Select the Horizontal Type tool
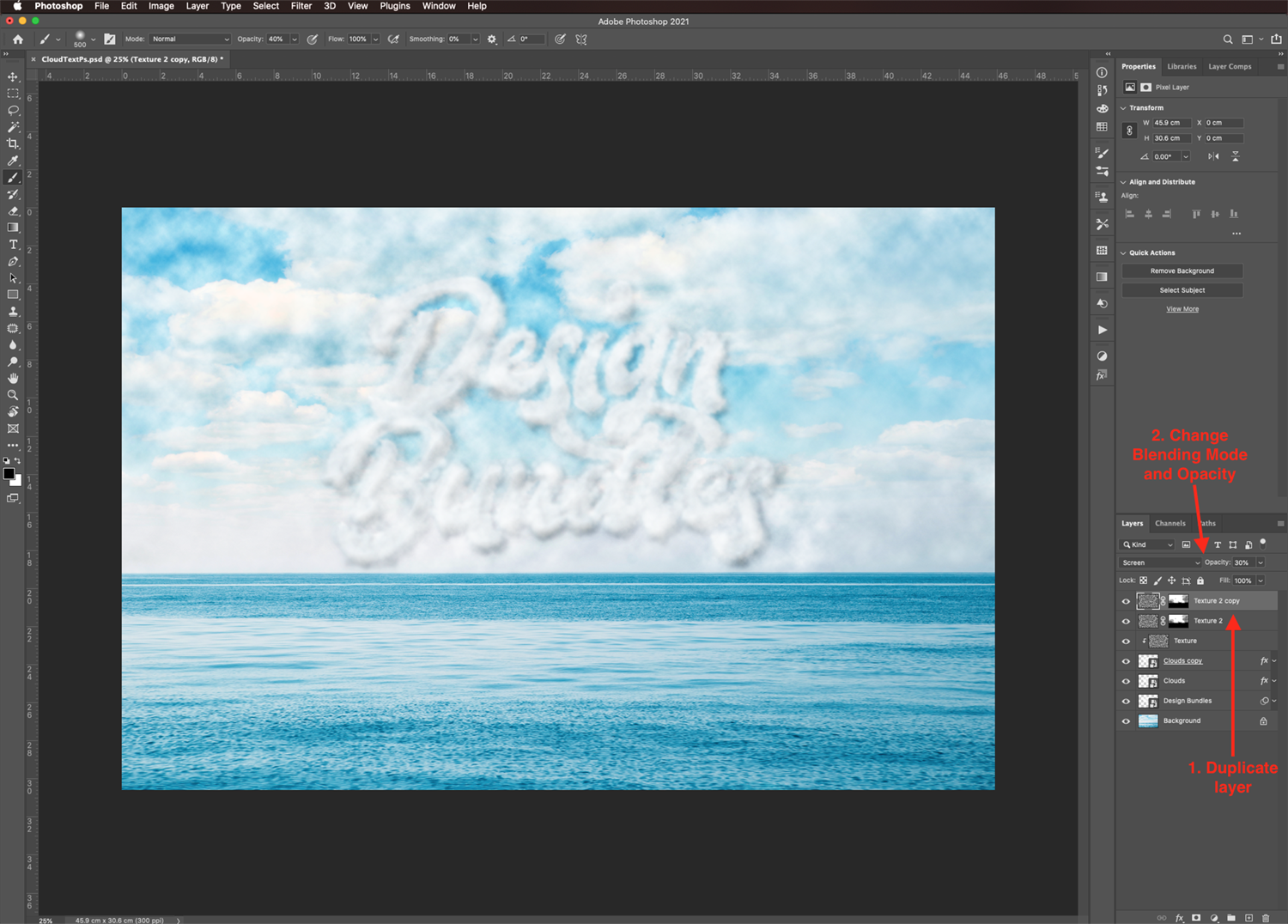Screen dimensions: 1288x924 pos(13,245)
